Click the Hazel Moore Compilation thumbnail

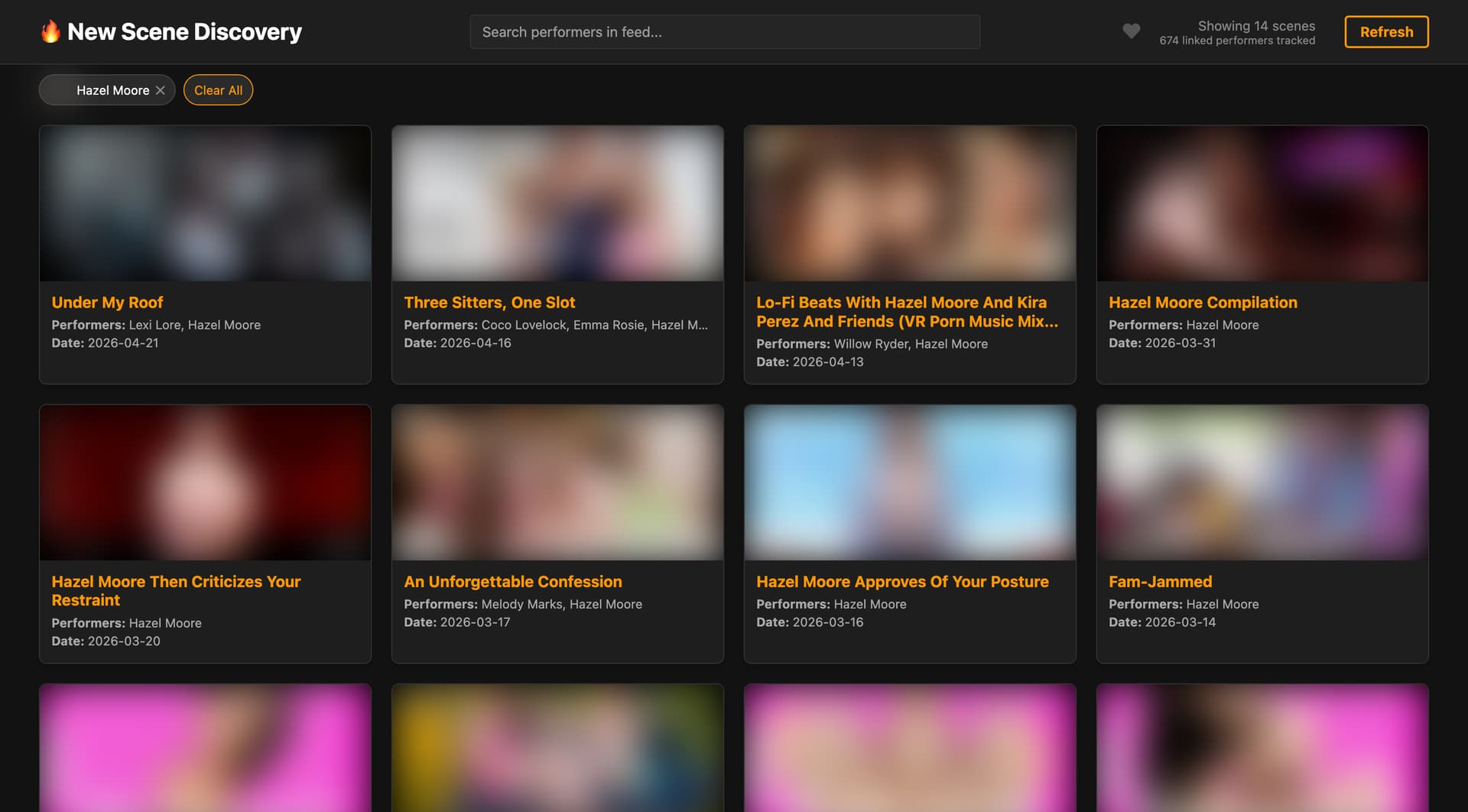[1262, 203]
